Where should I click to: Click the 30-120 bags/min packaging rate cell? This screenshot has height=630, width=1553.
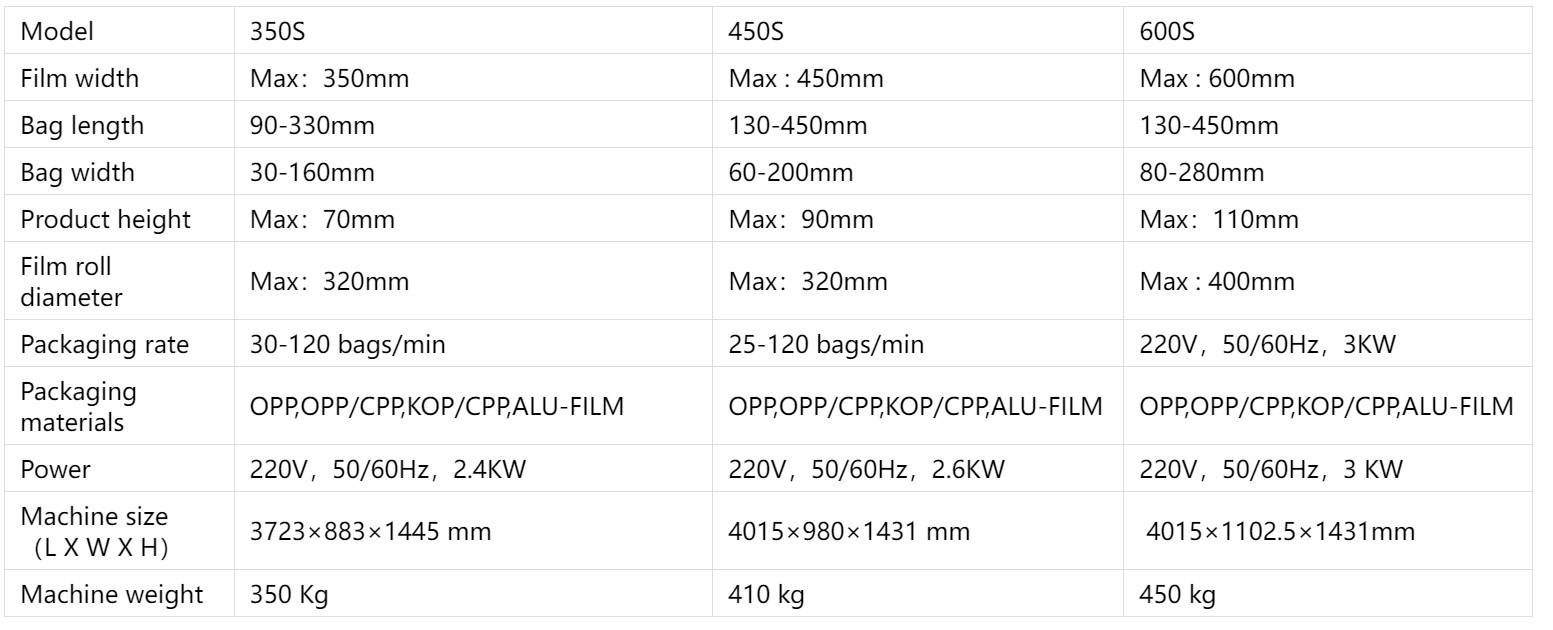pos(347,345)
